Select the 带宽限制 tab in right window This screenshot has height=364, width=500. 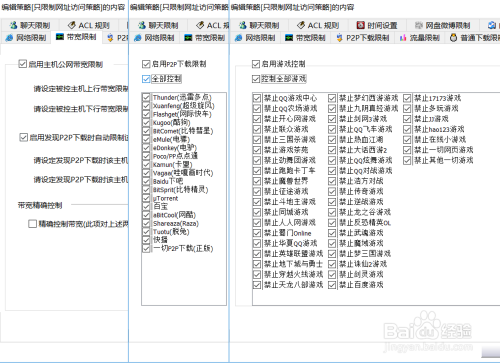[x=305, y=38]
